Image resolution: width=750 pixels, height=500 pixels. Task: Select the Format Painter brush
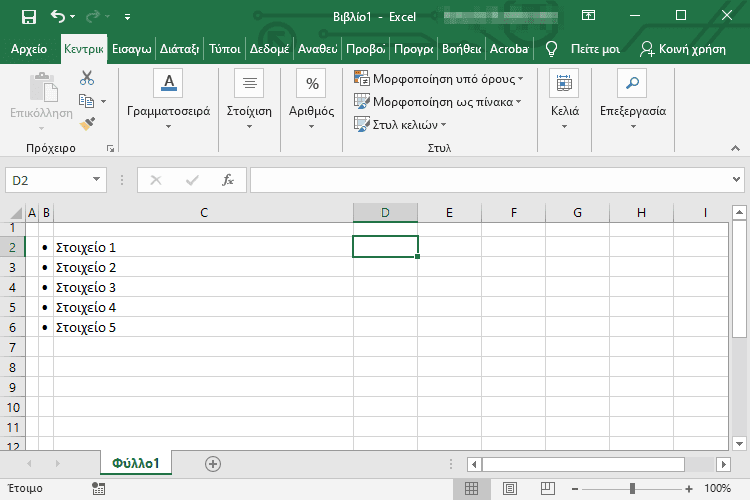coord(87,124)
